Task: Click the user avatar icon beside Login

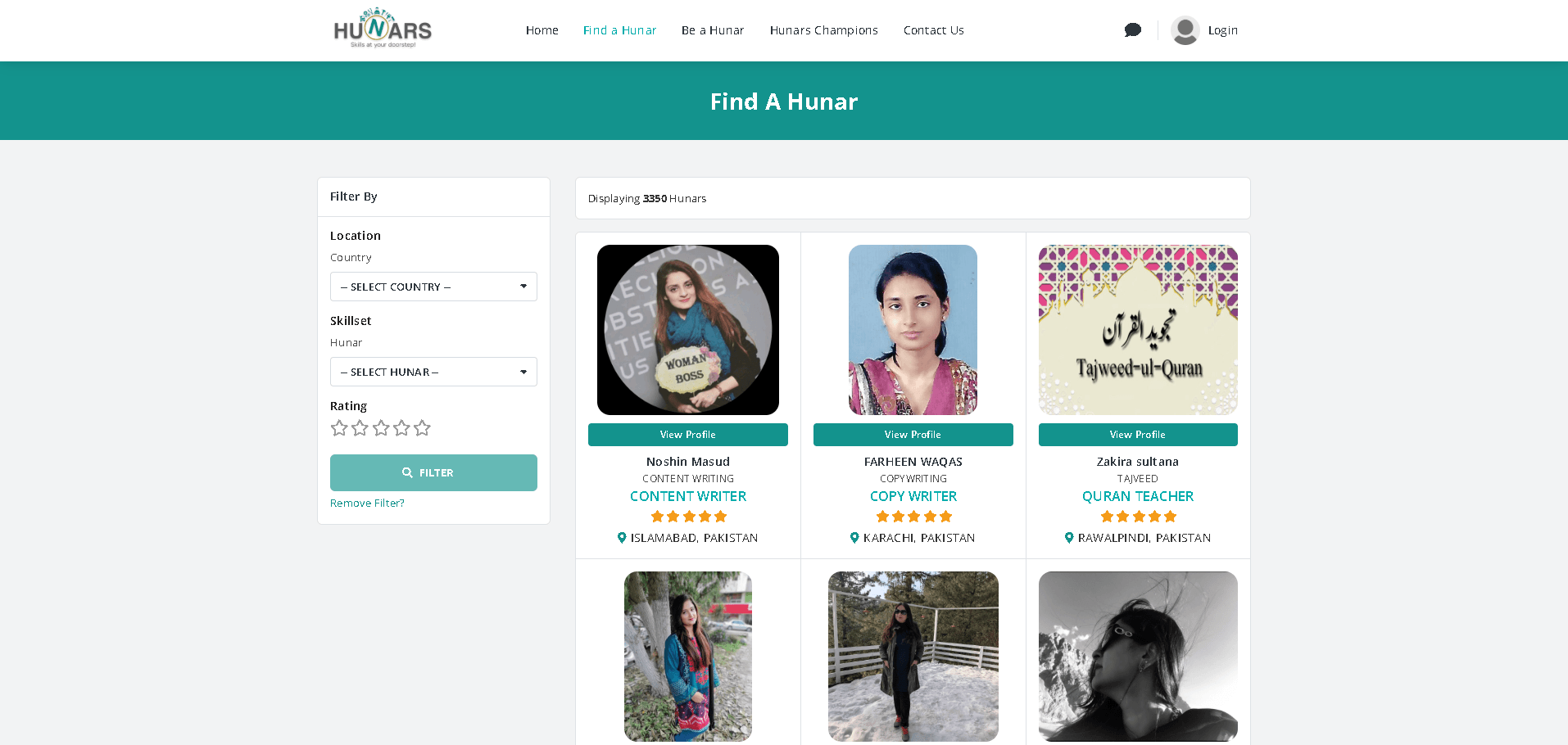Action: click(x=1185, y=30)
